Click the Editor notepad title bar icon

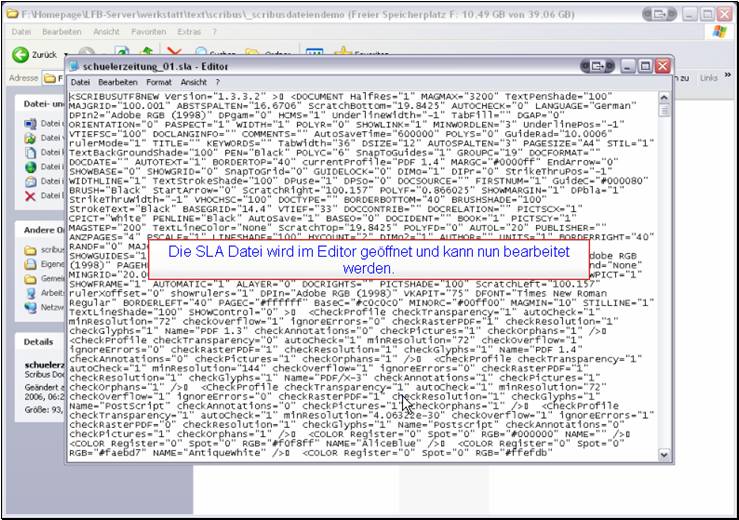[x=76, y=65]
